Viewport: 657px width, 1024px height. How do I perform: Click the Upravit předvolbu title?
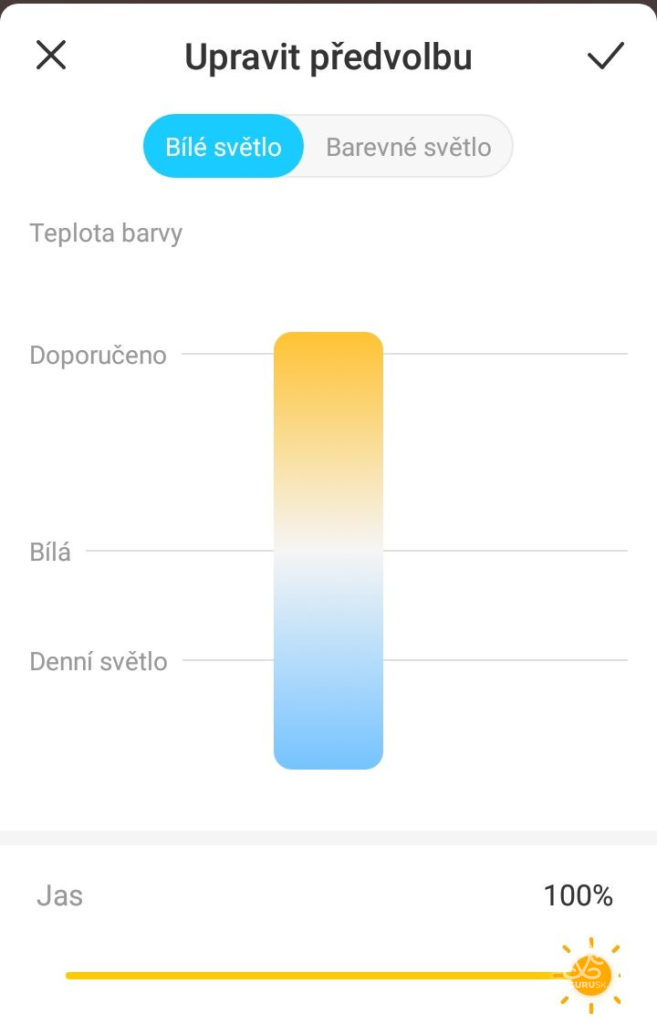click(328, 57)
